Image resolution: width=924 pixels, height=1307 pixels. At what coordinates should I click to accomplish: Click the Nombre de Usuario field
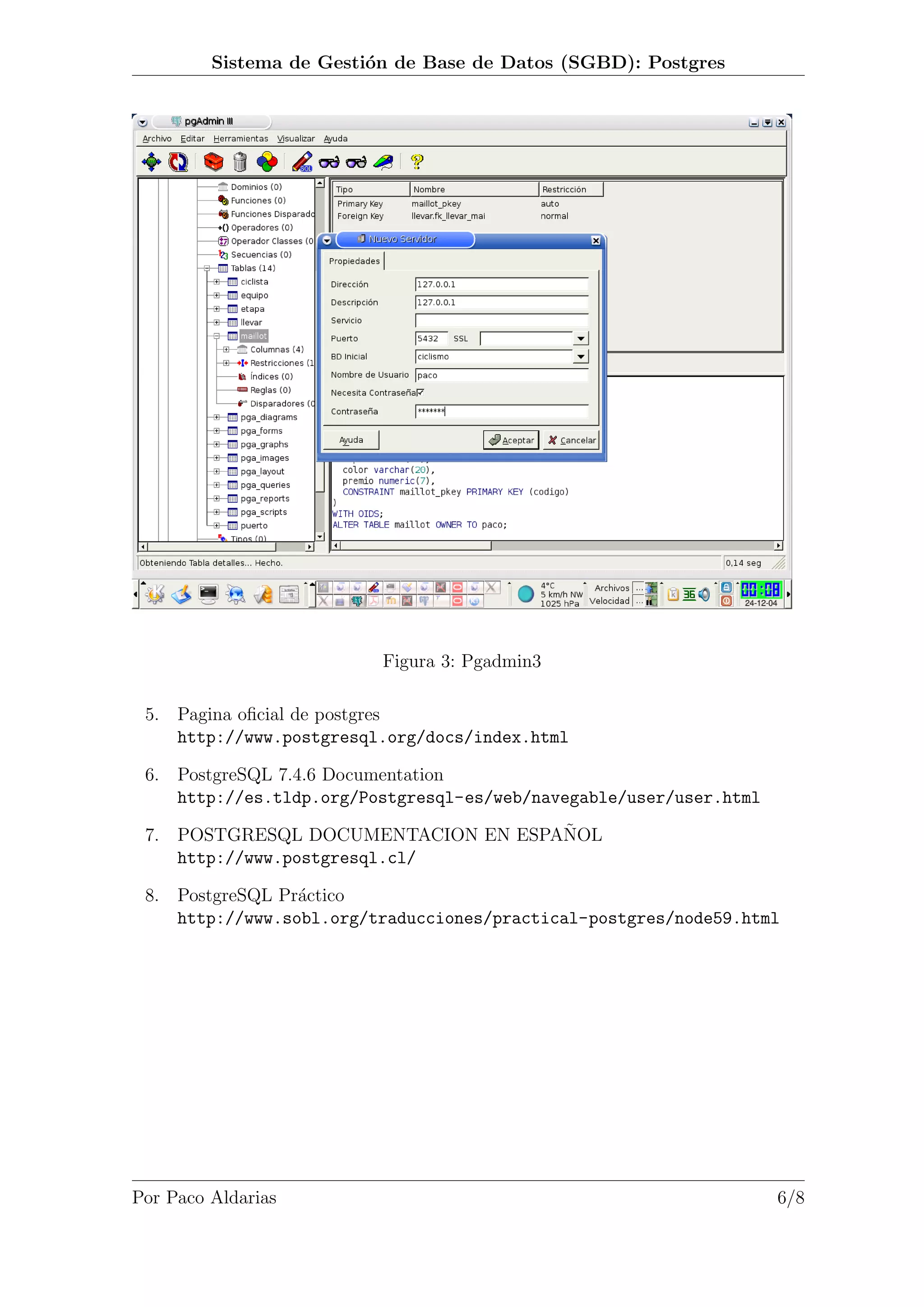click(502, 375)
